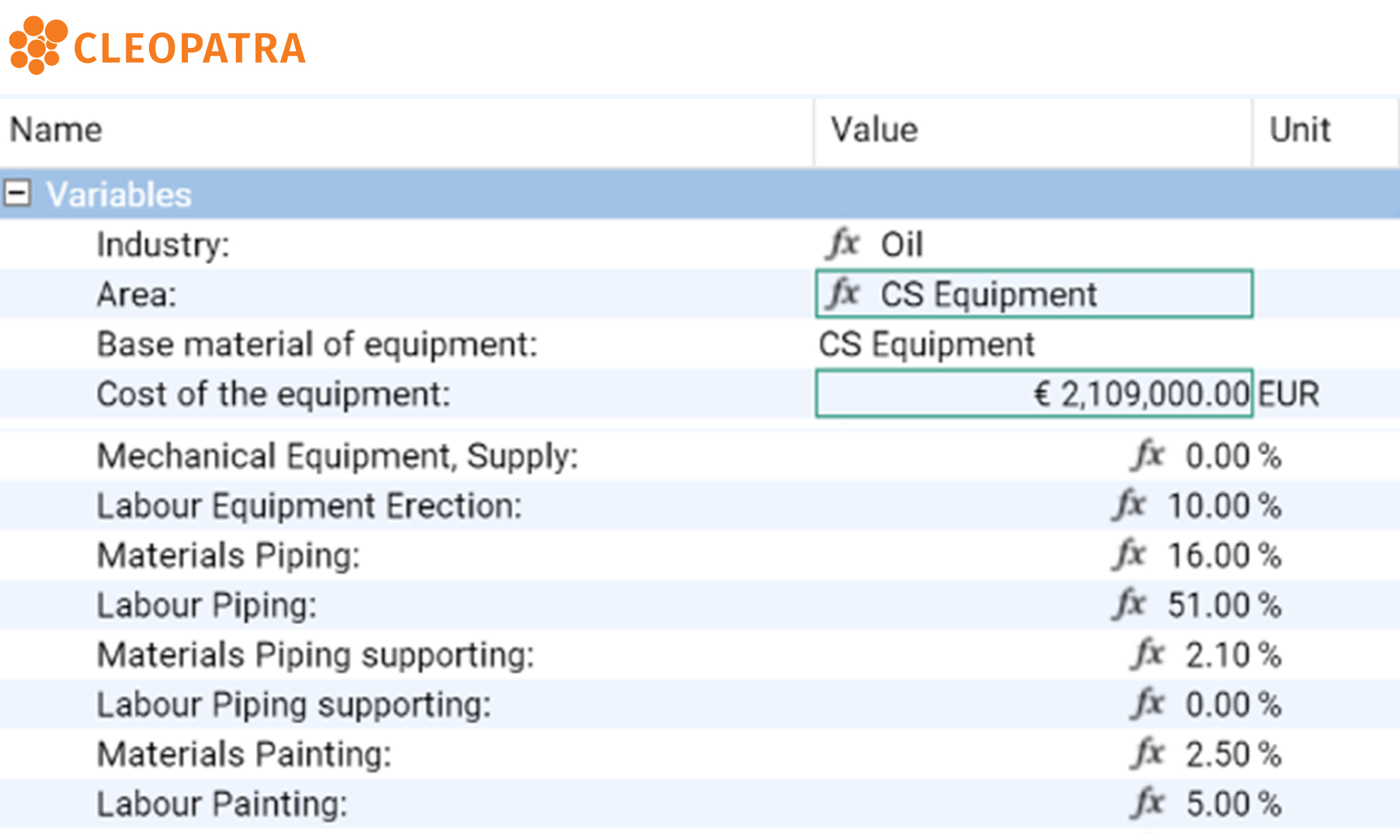The image size is (1400, 840).
Task: Click the fx icon next to Materials Painting
Action: coord(1145,754)
